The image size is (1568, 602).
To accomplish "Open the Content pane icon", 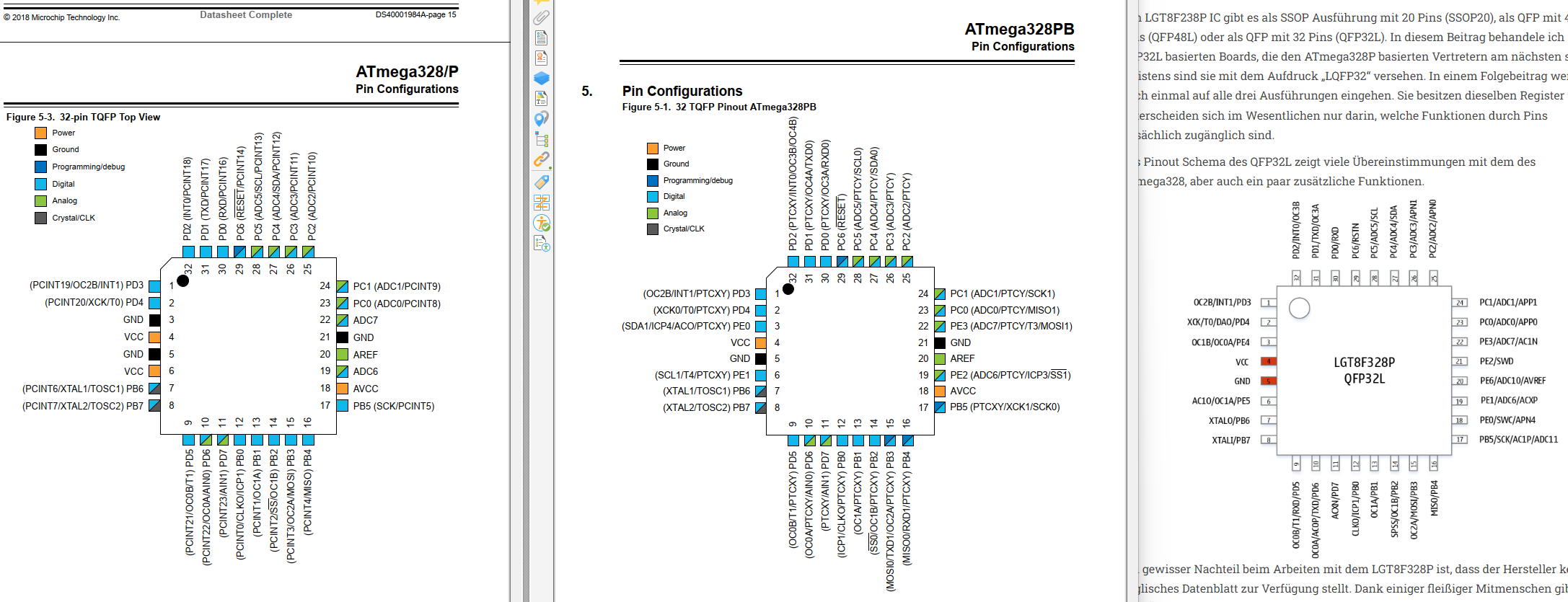I will pos(542,98).
